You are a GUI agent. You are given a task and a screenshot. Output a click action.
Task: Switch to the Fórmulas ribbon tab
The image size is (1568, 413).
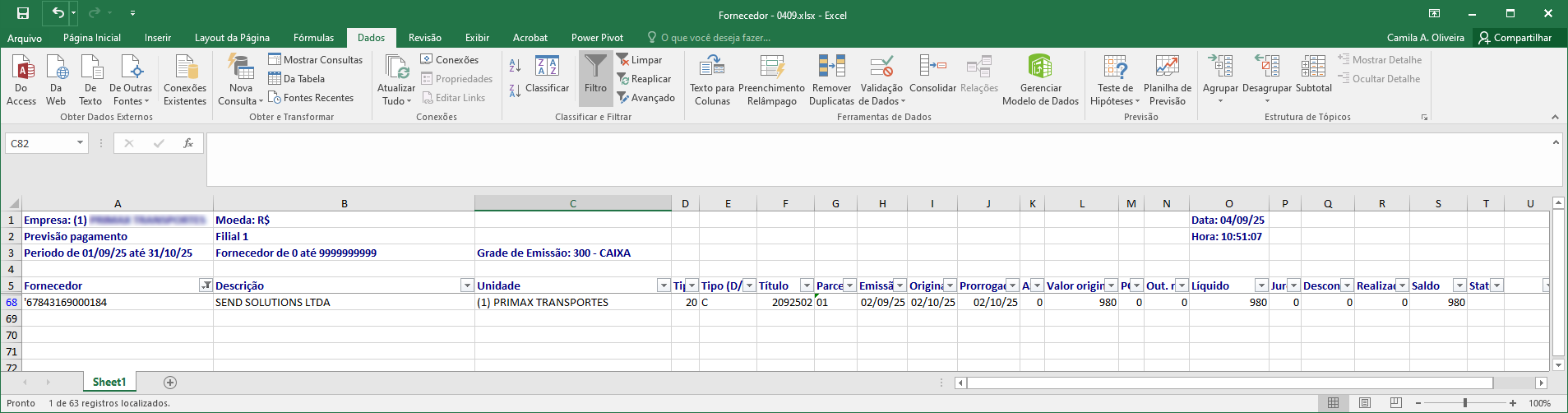coord(313,38)
